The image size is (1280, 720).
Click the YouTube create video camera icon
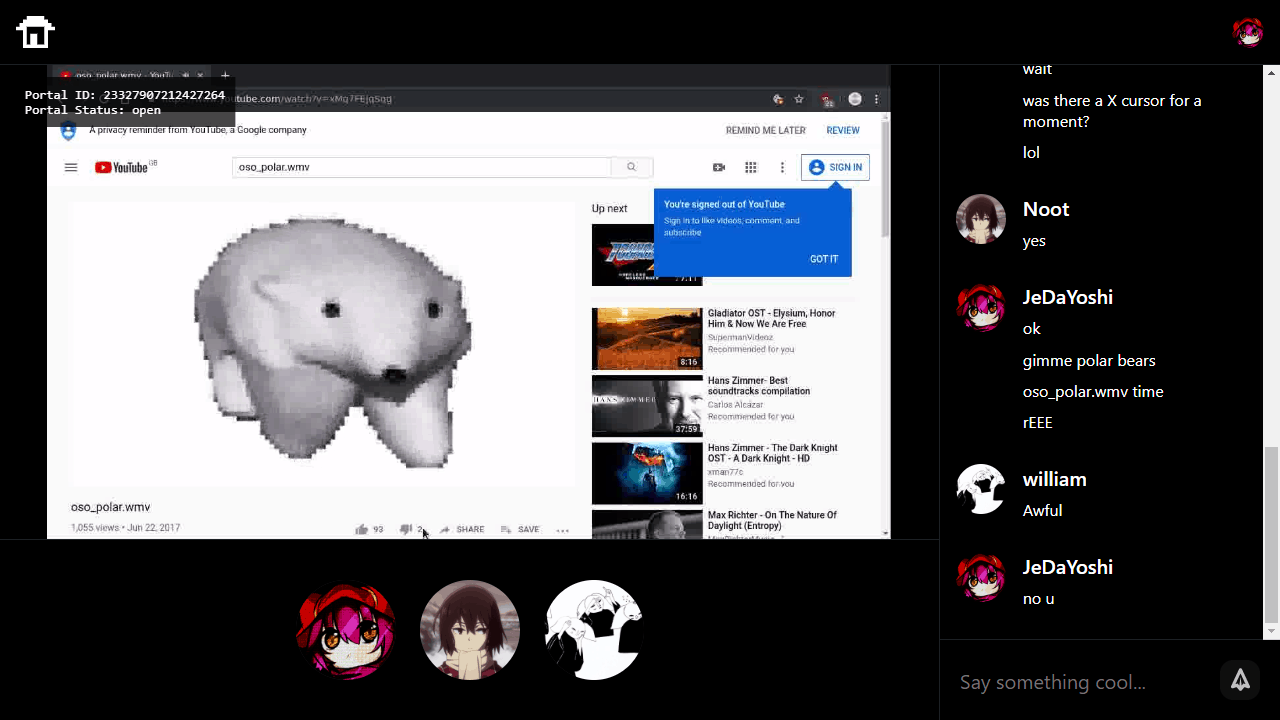pos(718,167)
